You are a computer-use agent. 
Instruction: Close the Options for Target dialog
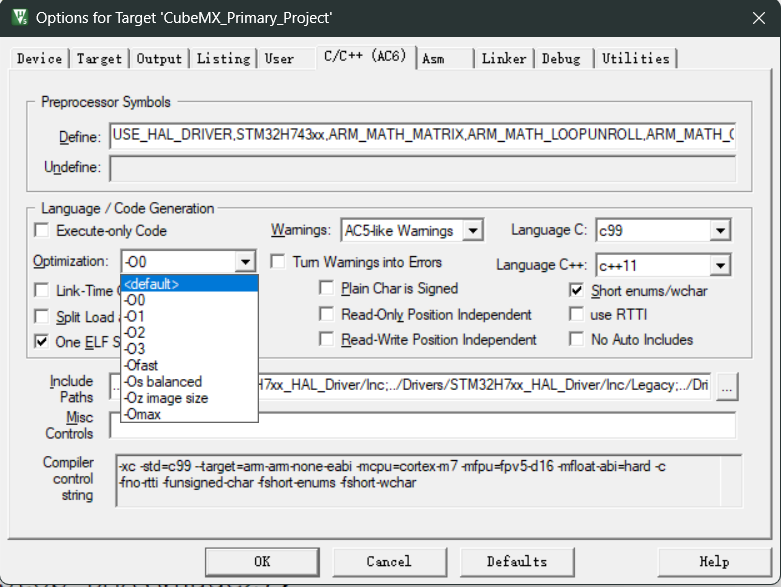click(x=759, y=18)
